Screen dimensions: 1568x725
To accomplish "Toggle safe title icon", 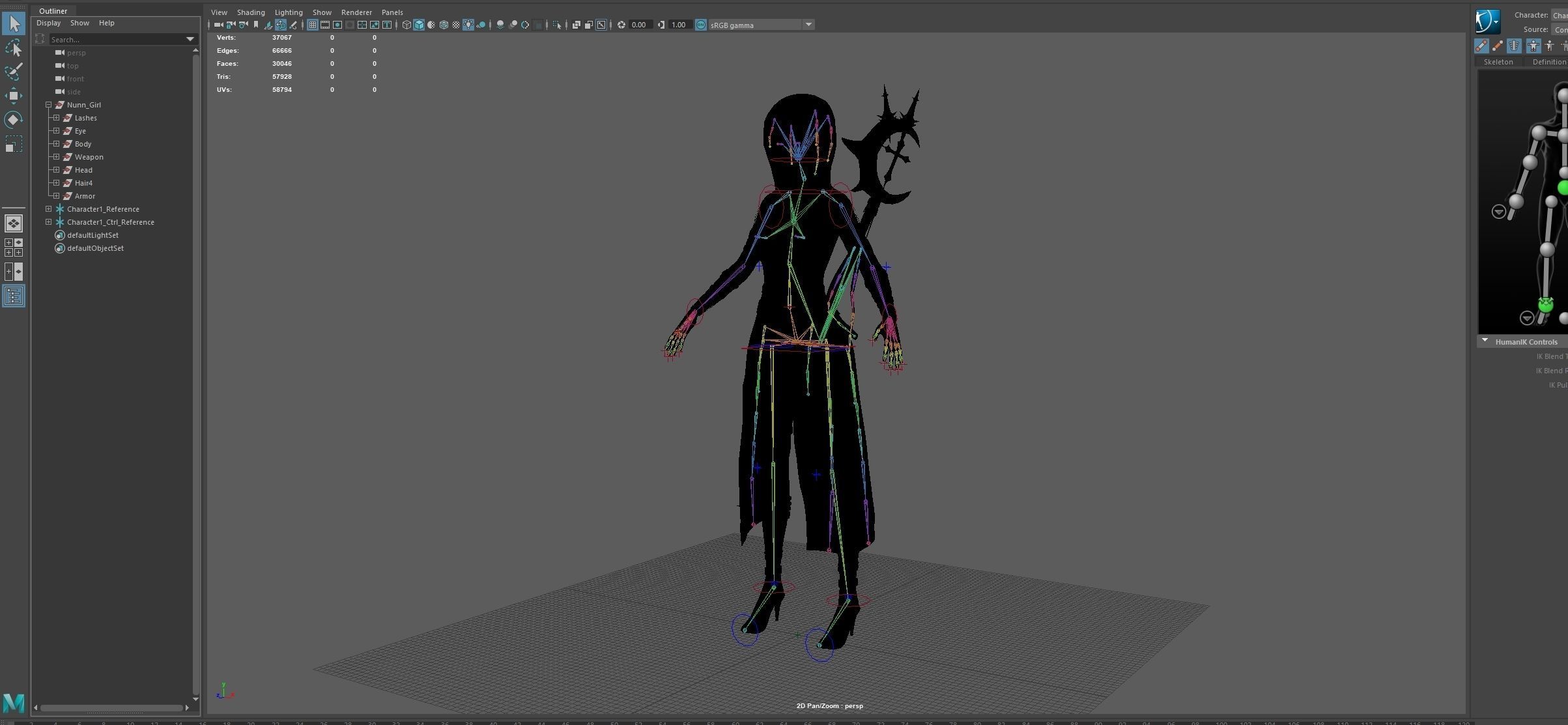I will click(387, 25).
